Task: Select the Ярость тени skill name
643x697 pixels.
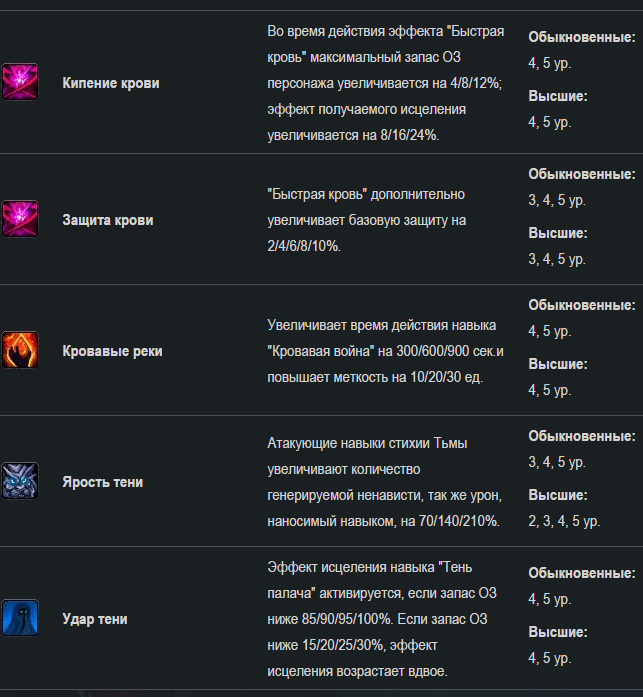Action: 102,482
